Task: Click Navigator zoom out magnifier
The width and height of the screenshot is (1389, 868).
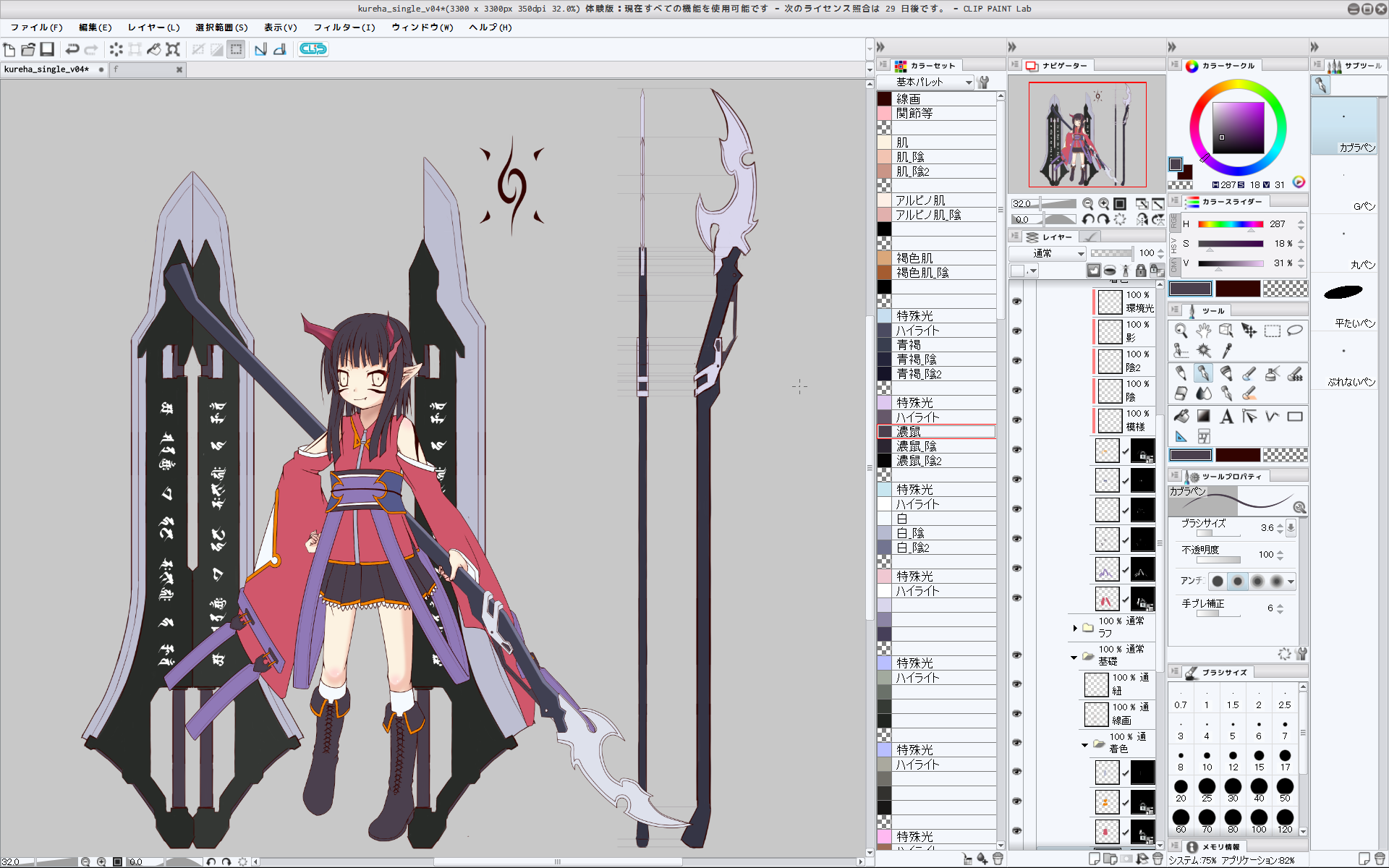Action: click(x=1087, y=204)
